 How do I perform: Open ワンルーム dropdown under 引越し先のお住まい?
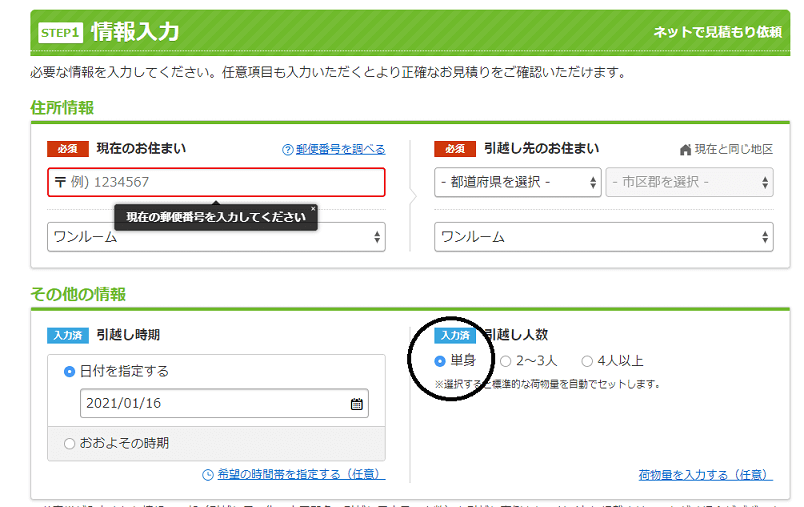point(603,237)
